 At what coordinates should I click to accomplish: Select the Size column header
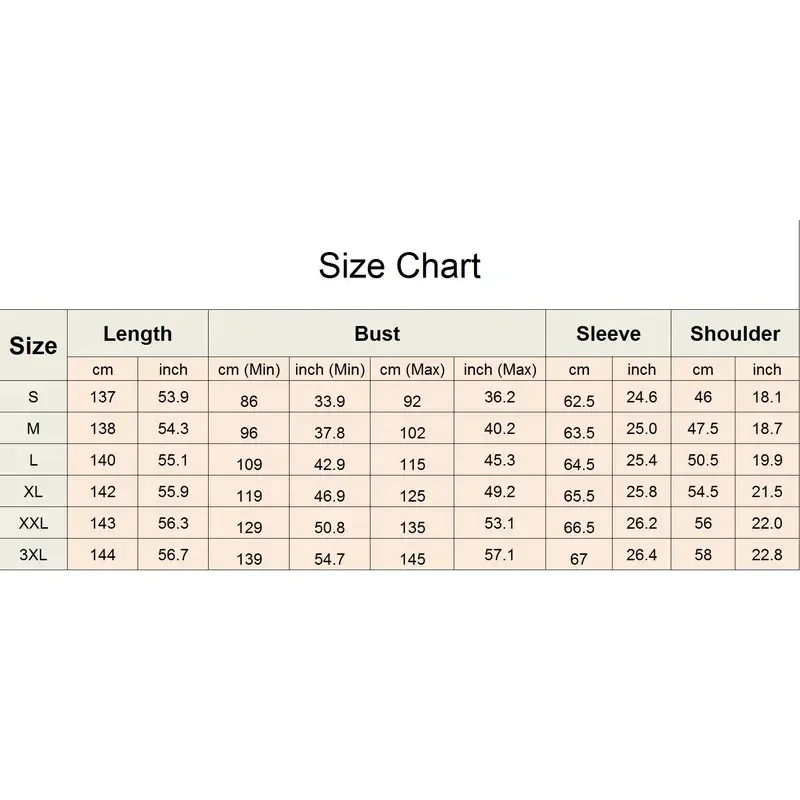pyautogui.click(x=33, y=345)
